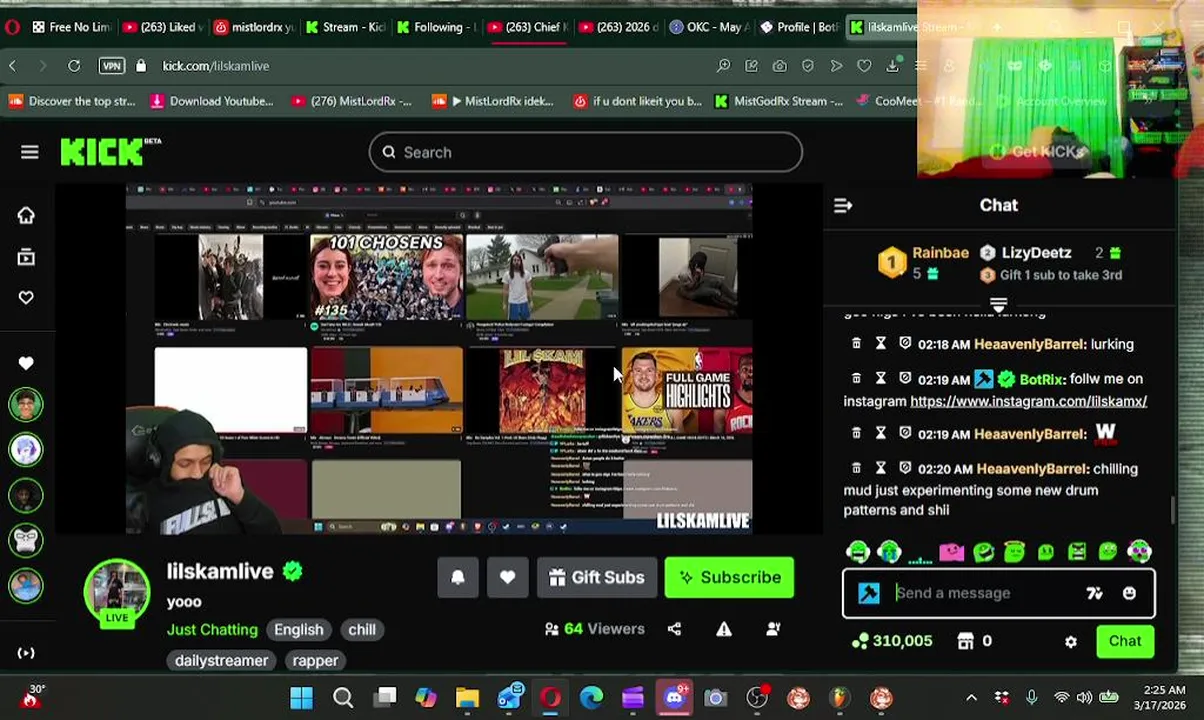Open Windows taskbar Search

click(343, 698)
